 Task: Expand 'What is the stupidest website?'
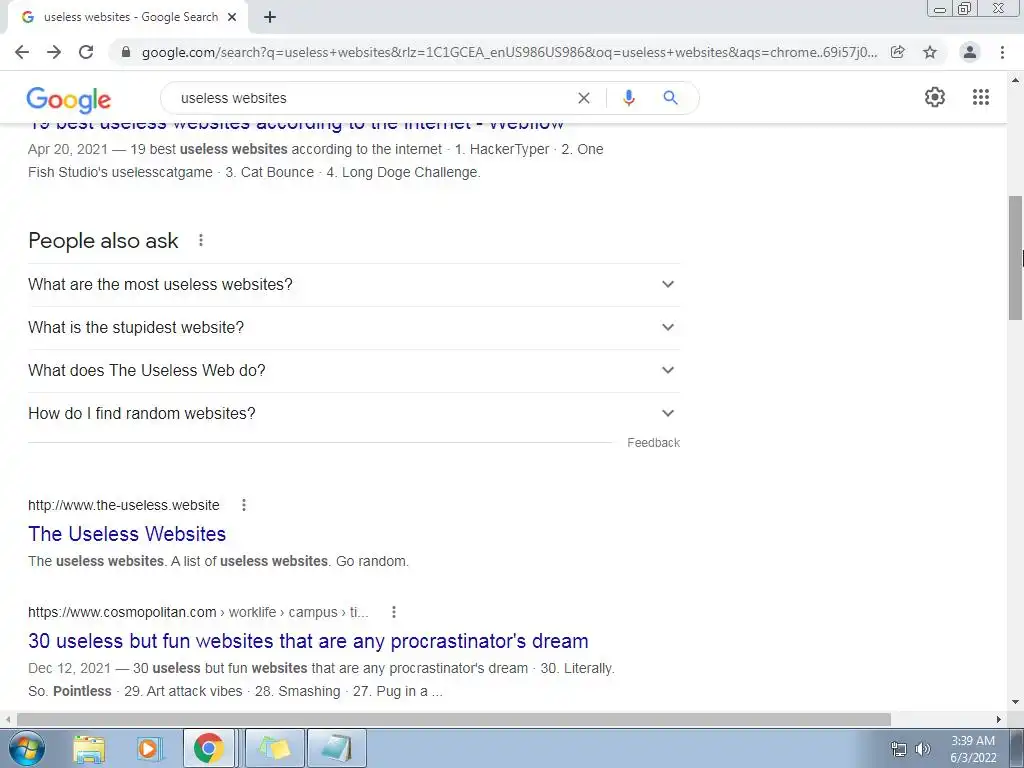354,328
